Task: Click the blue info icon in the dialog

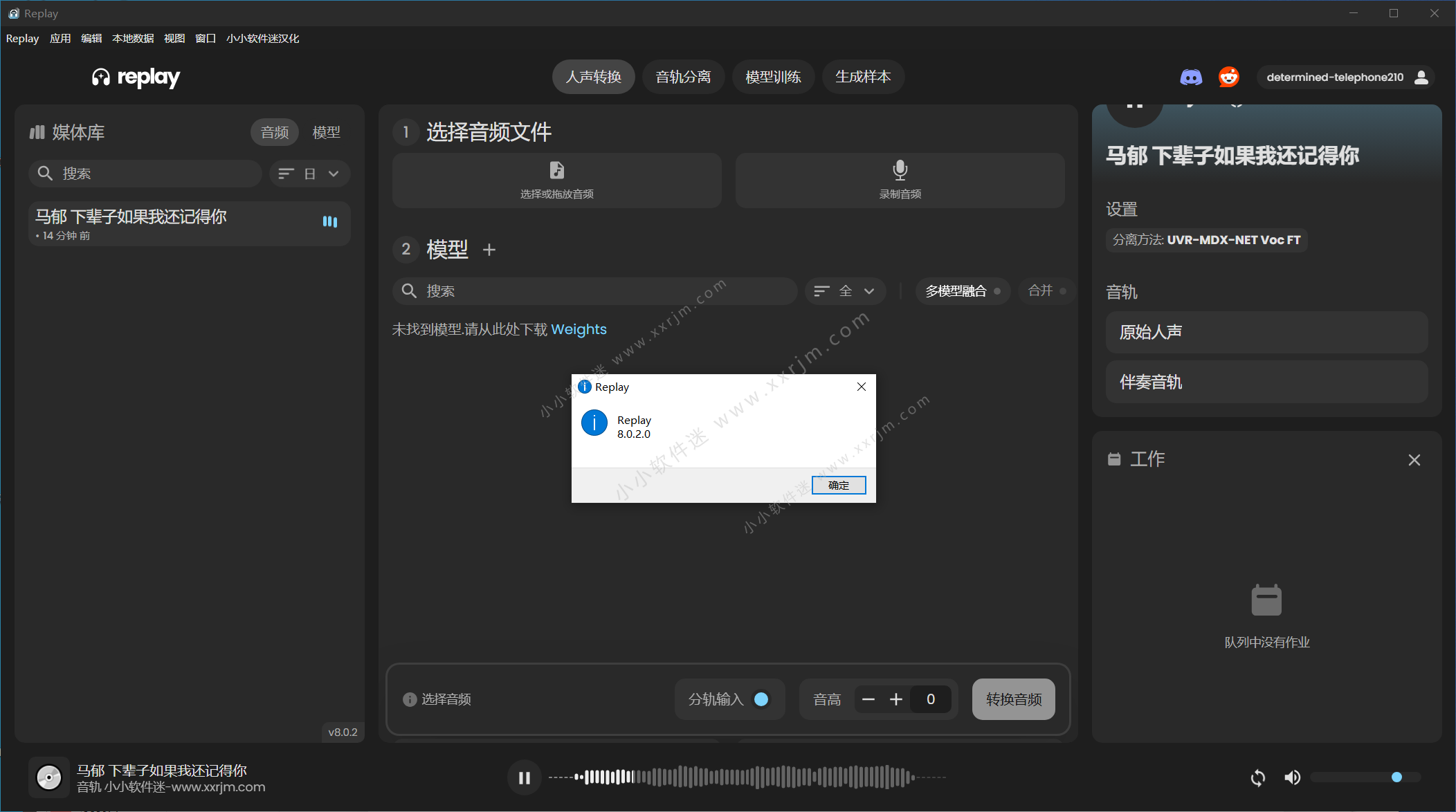Action: point(594,423)
